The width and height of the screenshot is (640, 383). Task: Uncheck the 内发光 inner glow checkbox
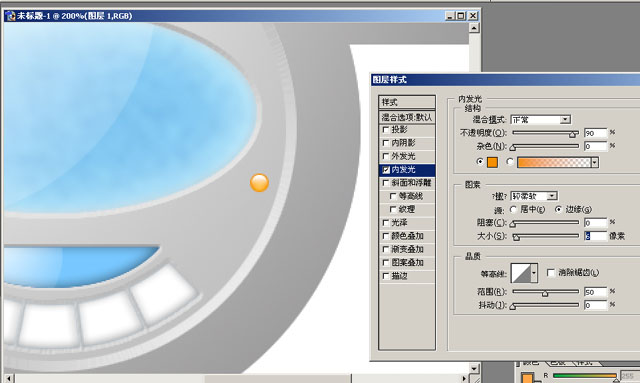click(x=386, y=170)
